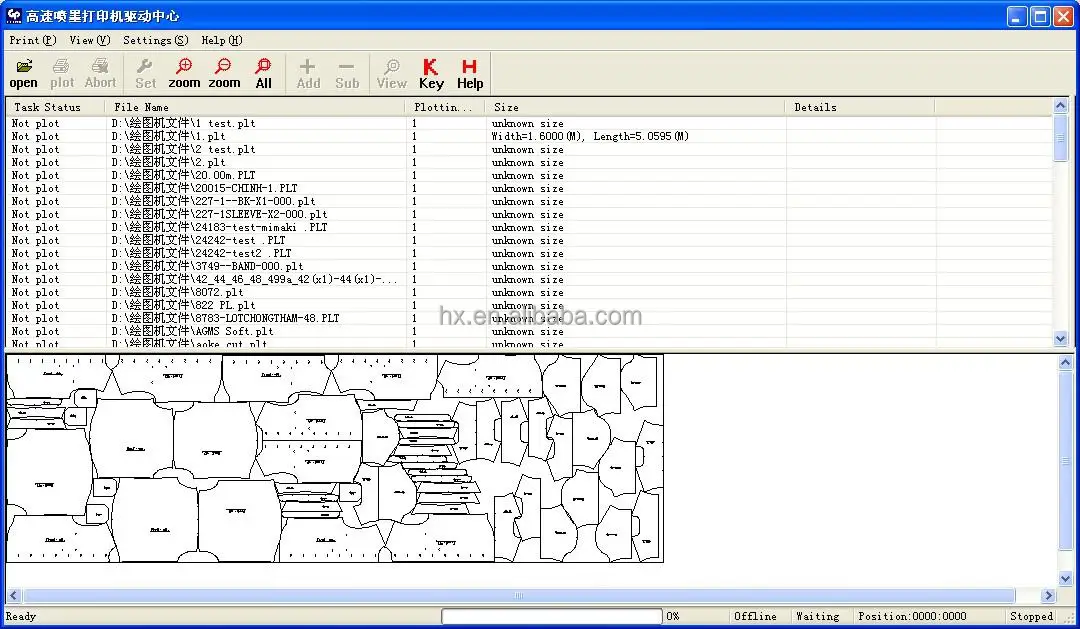
Task: Select the row 8072.plt
Action: click(x=529, y=293)
